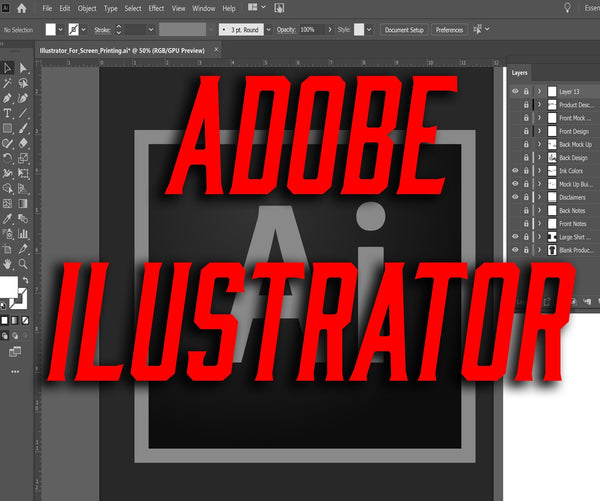Select the Type tool
Screen dimensions: 600x501
(x=7, y=113)
